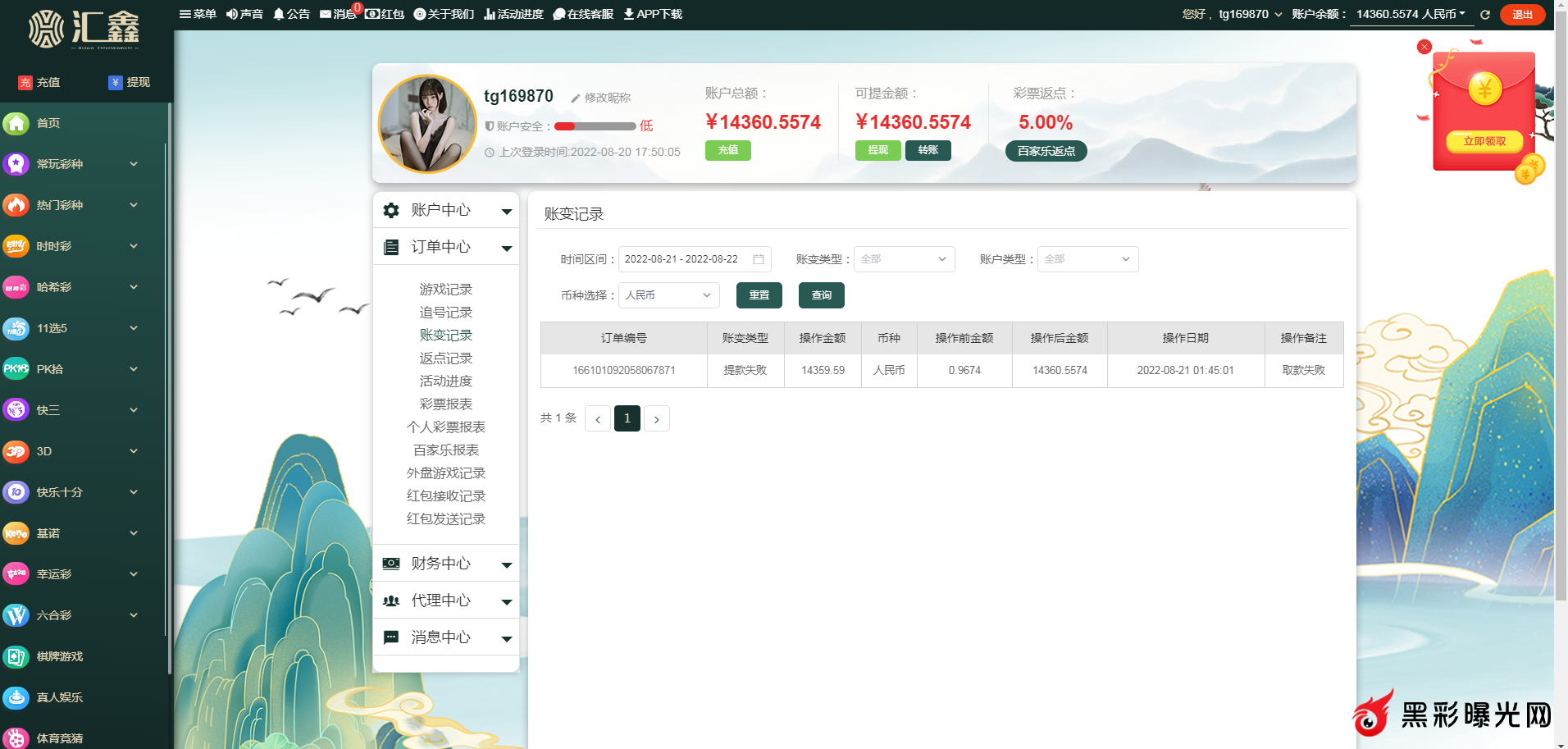Open the messages (消息) envelope icon
1568x749 pixels.
[326, 14]
